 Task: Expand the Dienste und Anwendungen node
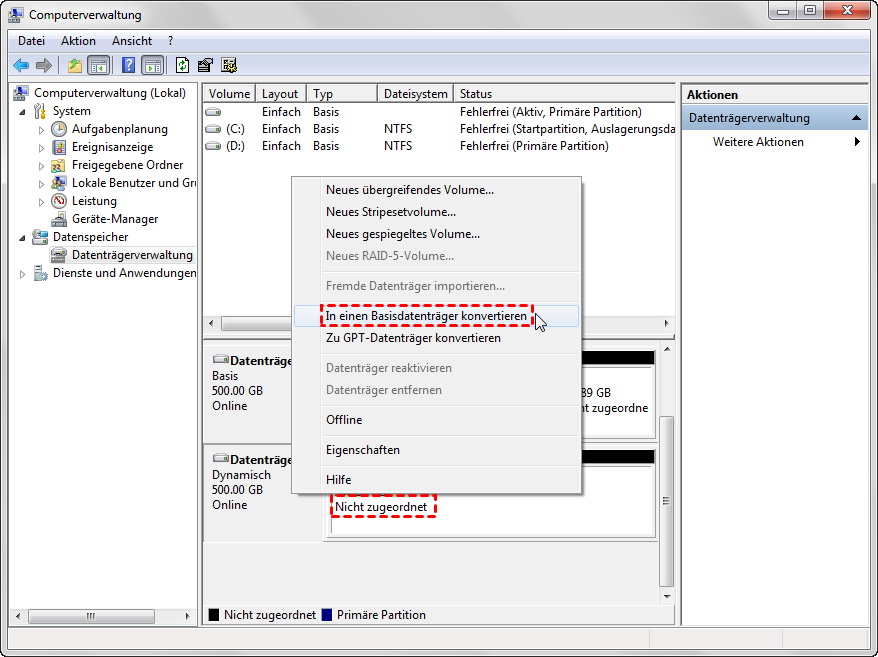pos(22,274)
